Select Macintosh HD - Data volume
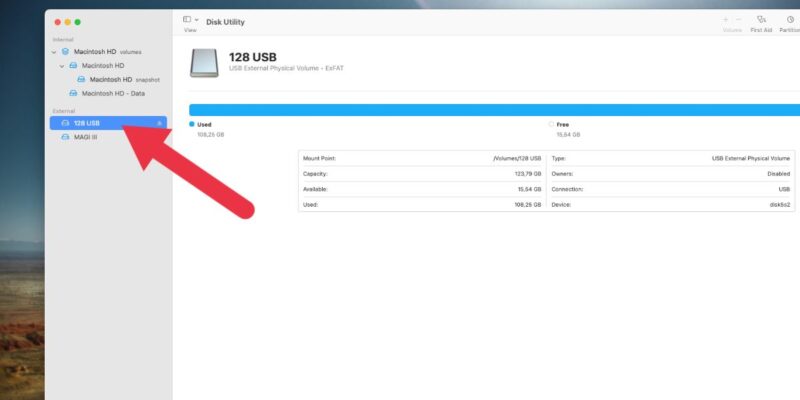The image size is (800, 400). [109, 94]
